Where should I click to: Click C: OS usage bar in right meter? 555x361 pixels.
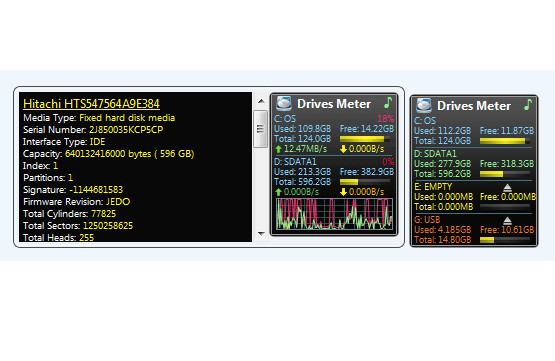505,141
